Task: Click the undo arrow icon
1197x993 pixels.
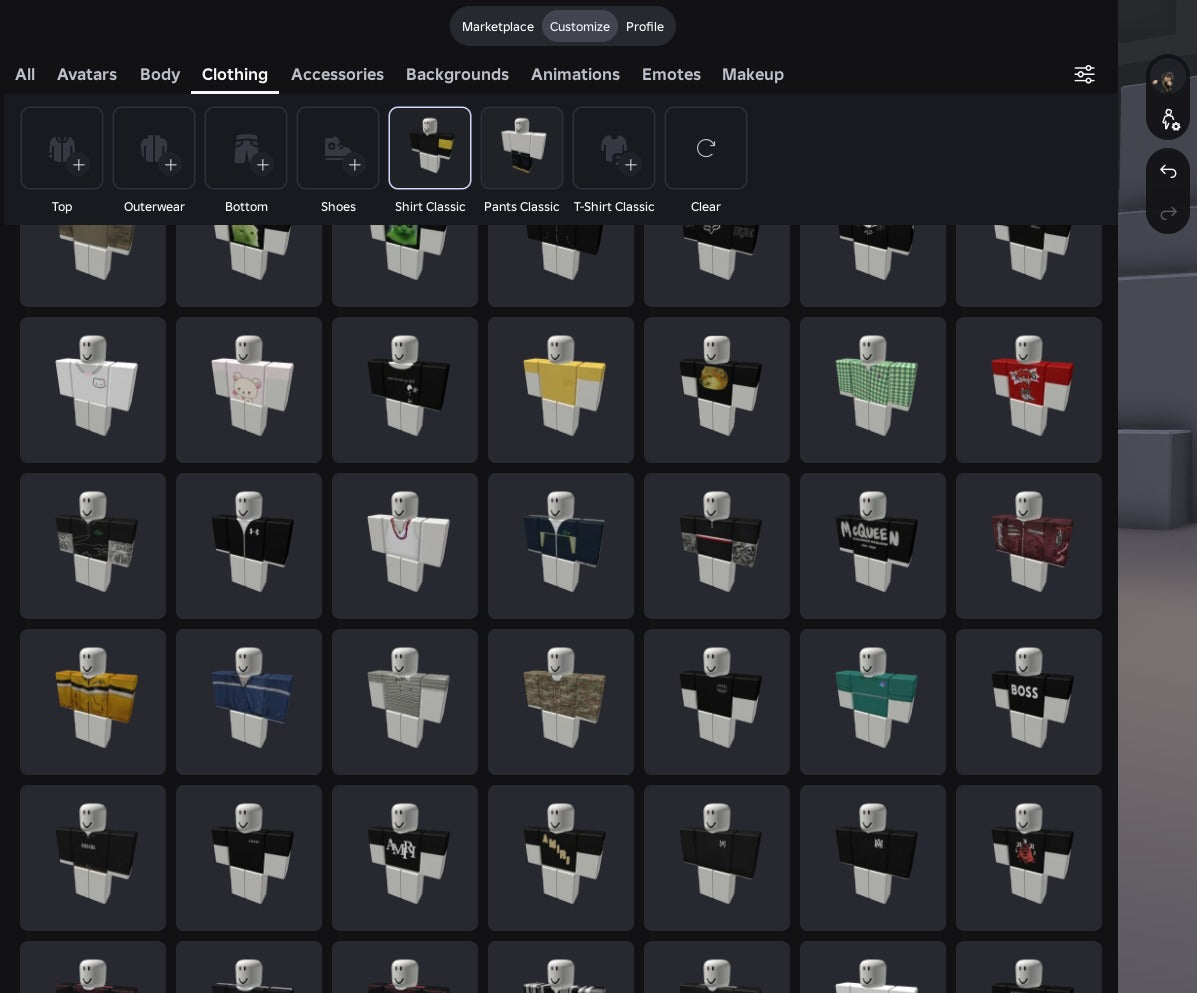Action: [x=1168, y=171]
